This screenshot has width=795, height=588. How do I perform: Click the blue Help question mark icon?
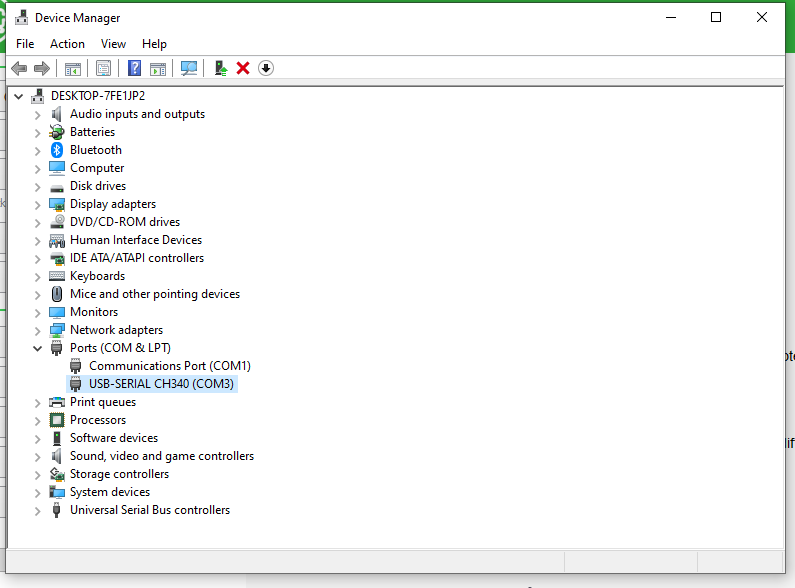click(134, 68)
